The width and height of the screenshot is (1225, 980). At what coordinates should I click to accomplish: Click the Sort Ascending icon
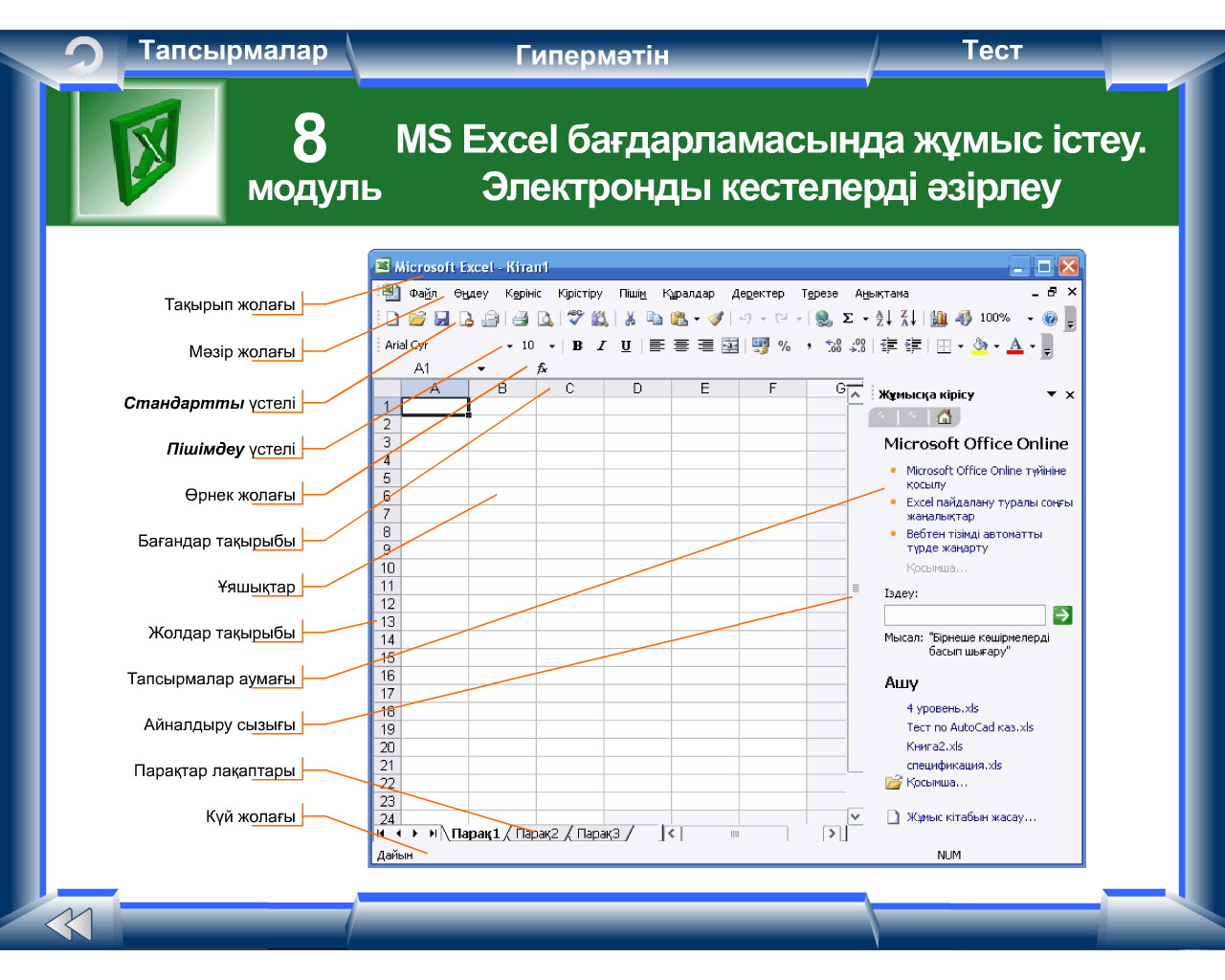tap(883, 319)
